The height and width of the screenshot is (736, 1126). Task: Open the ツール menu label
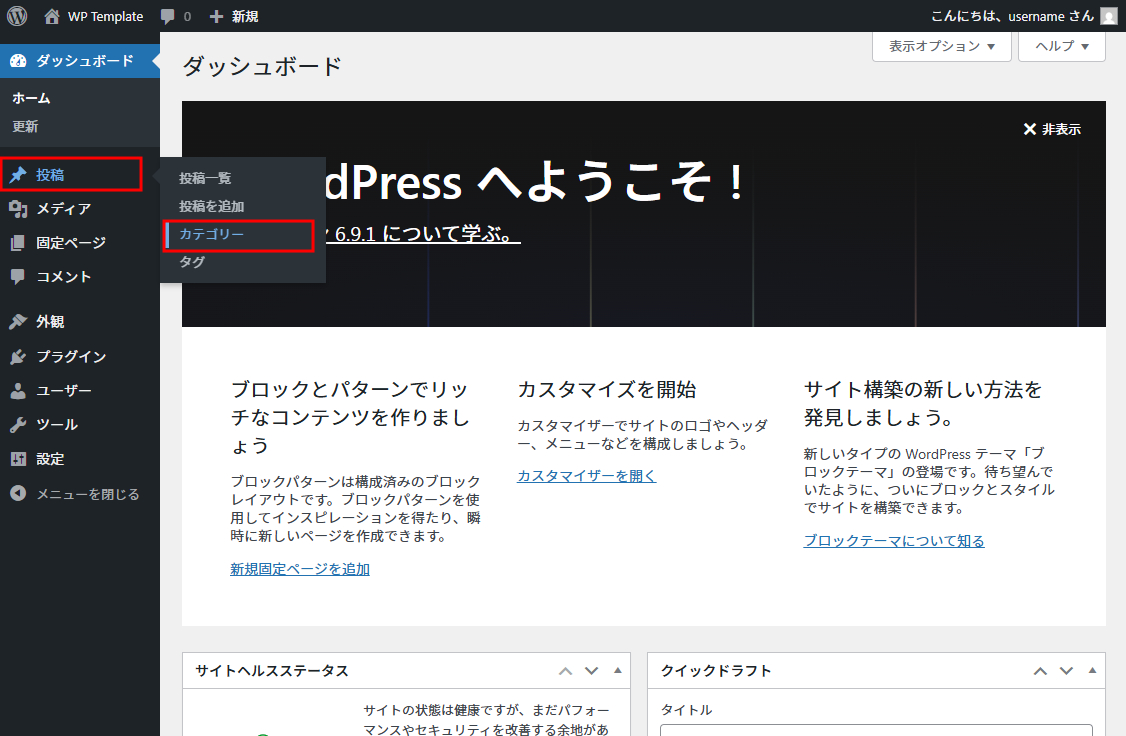[x=57, y=425]
